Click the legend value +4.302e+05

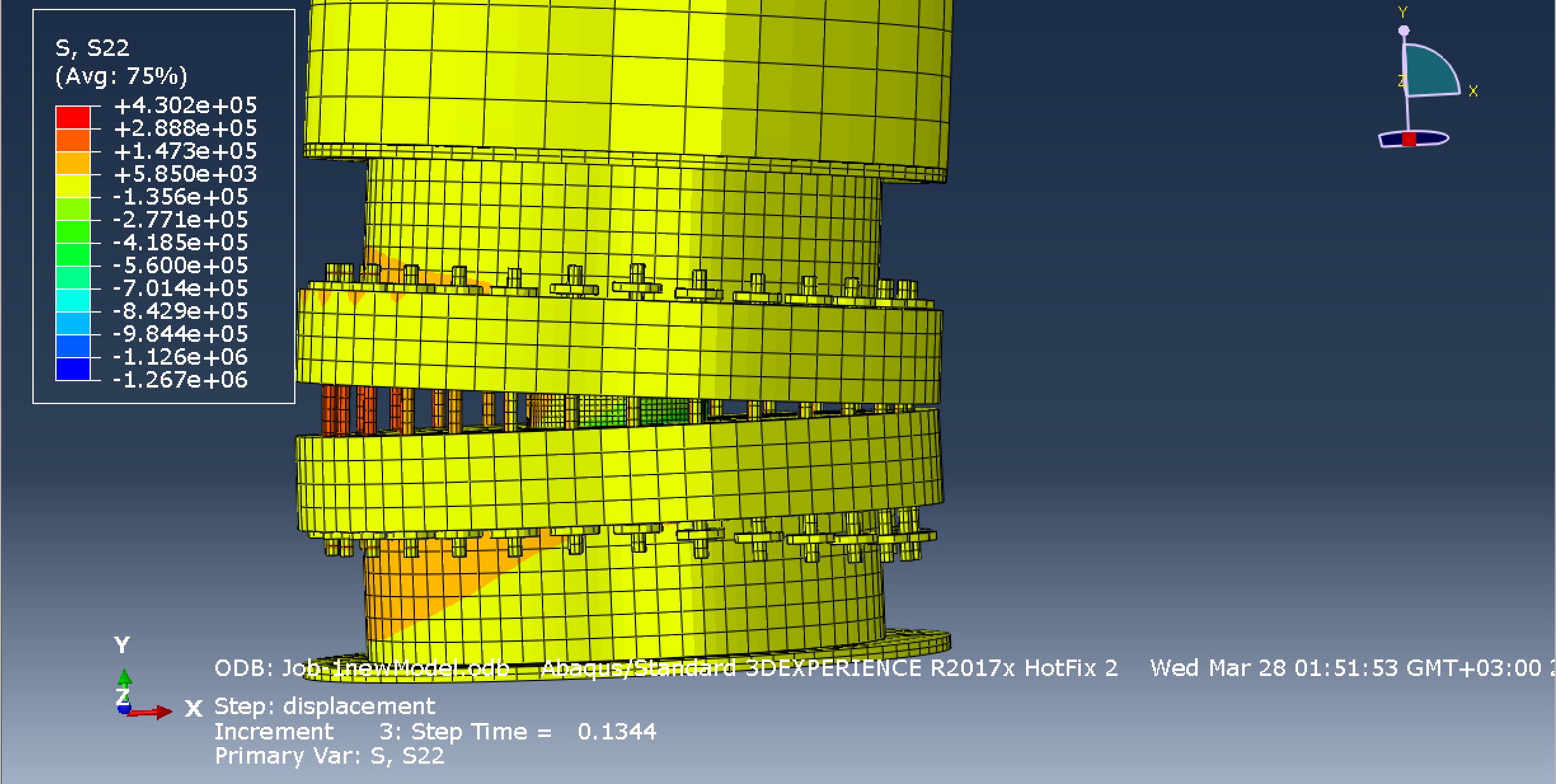click(x=185, y=105)
